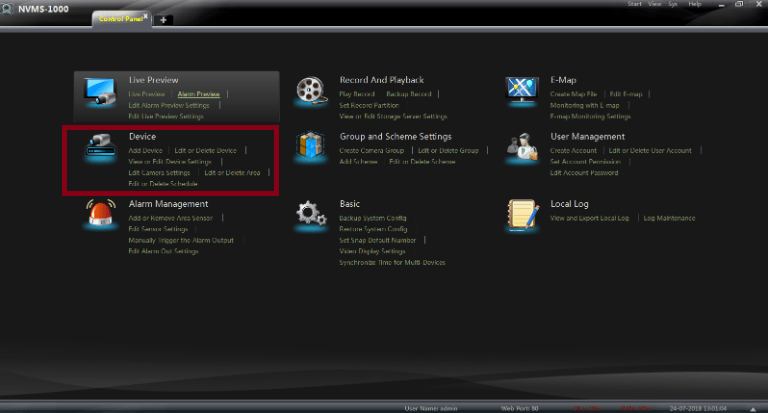Open the Help menu
Image resolution: width=768 pixels, height=413 pixels.
click(694, 4)
